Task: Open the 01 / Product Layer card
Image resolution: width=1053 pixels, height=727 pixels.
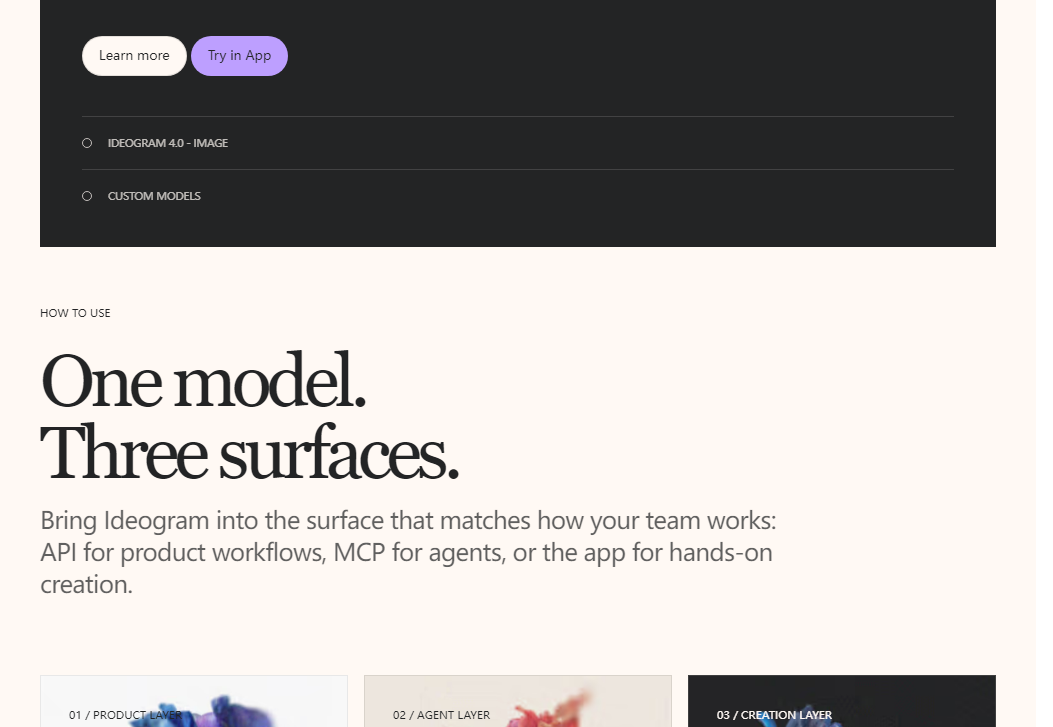Action: pos(194,701)
